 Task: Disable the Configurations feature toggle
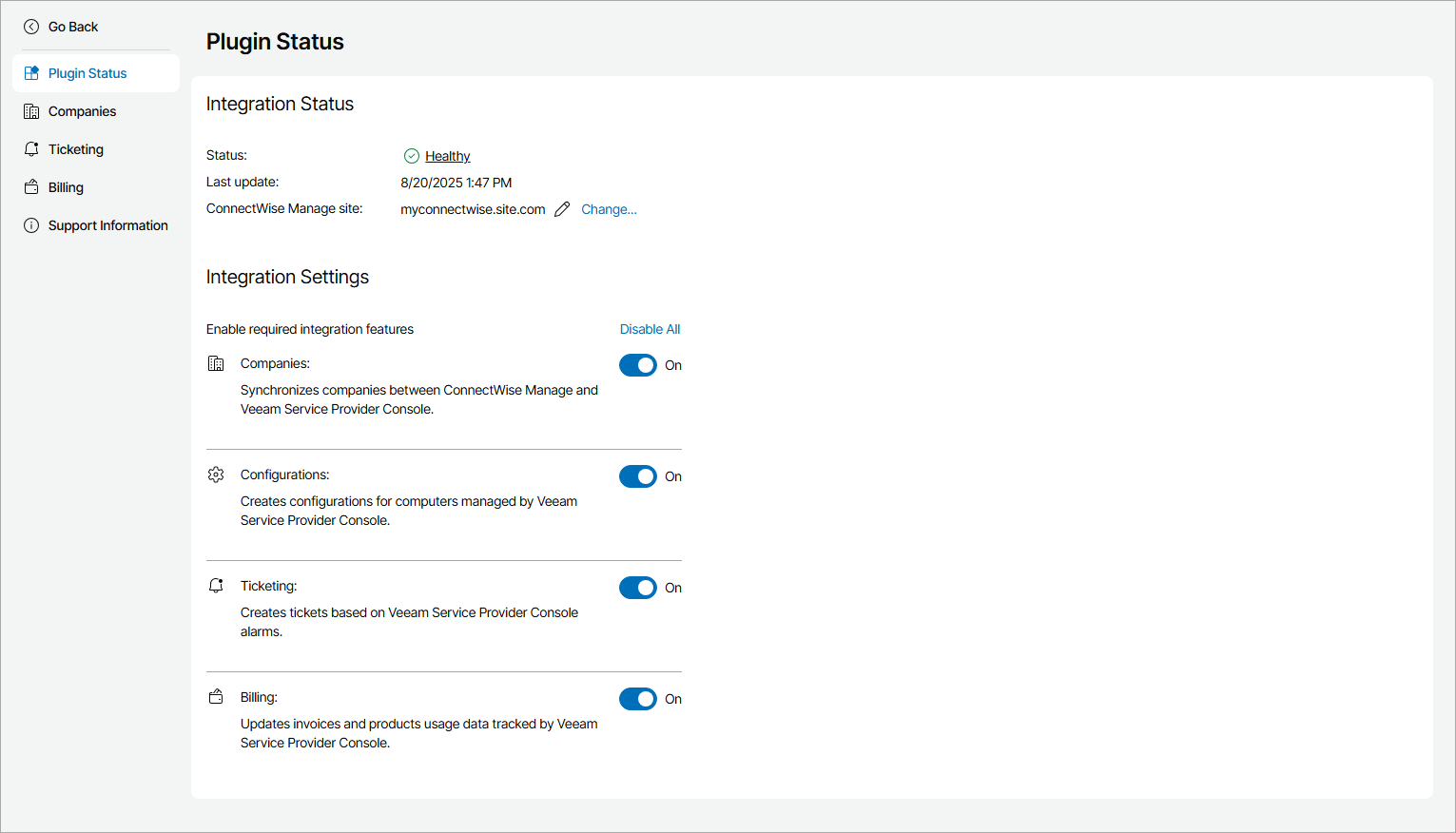tap(637, 476)
